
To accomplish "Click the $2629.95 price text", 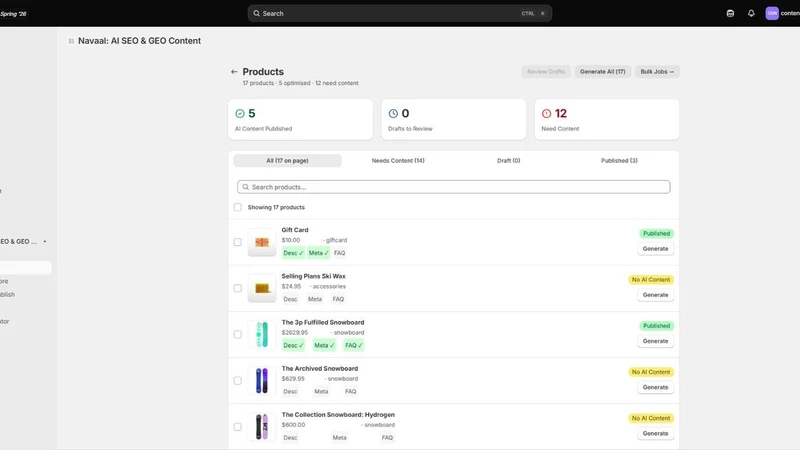I will tap(295, 333).
